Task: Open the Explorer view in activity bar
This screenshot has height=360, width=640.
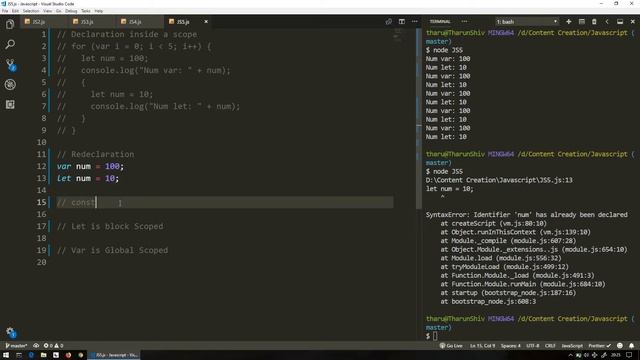Action: (10, 24)
